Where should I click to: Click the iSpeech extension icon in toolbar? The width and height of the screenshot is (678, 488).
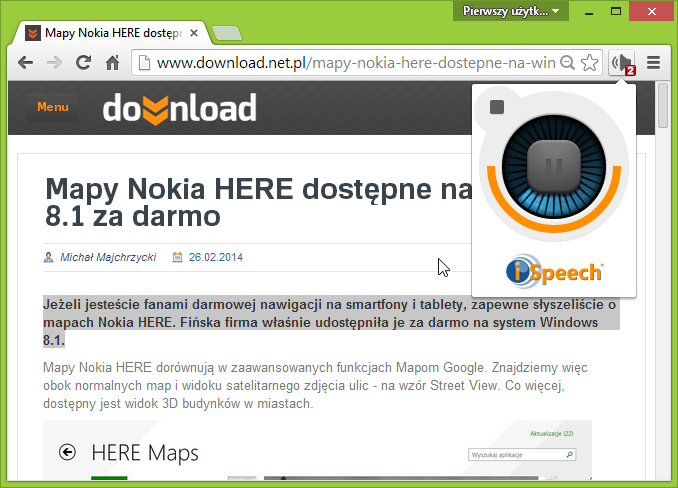(x=622, y=64)
